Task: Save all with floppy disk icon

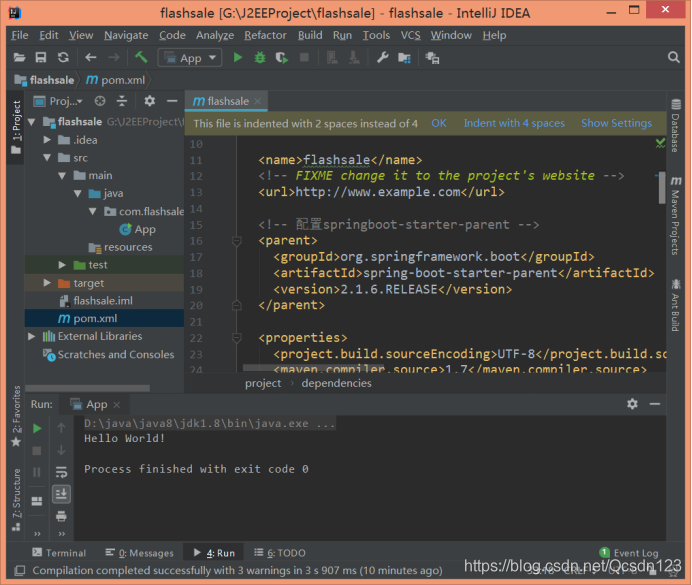Action: click(41, 57)
